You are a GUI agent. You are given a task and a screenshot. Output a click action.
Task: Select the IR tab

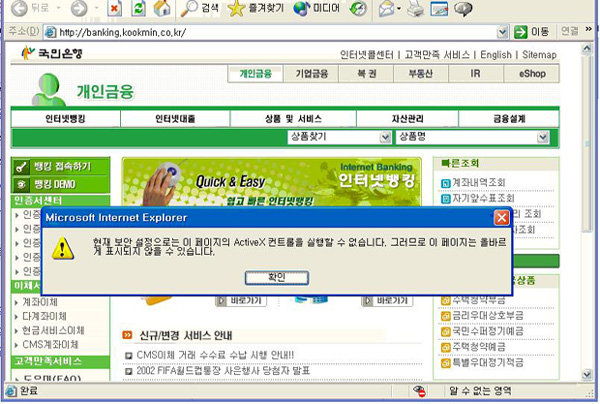pos(476,73)
